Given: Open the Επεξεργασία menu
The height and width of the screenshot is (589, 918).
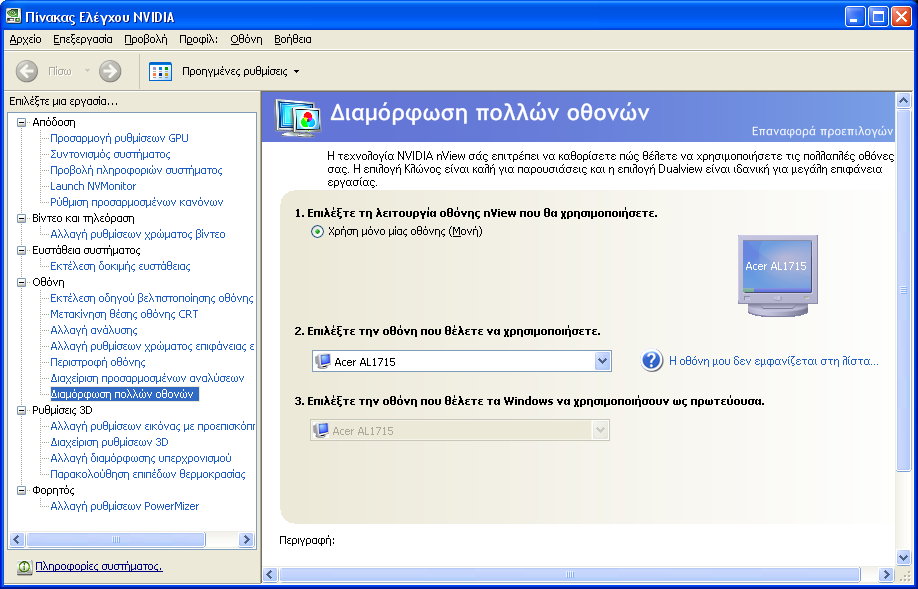Looking at the screenshot, I should (x=83, y=39).
